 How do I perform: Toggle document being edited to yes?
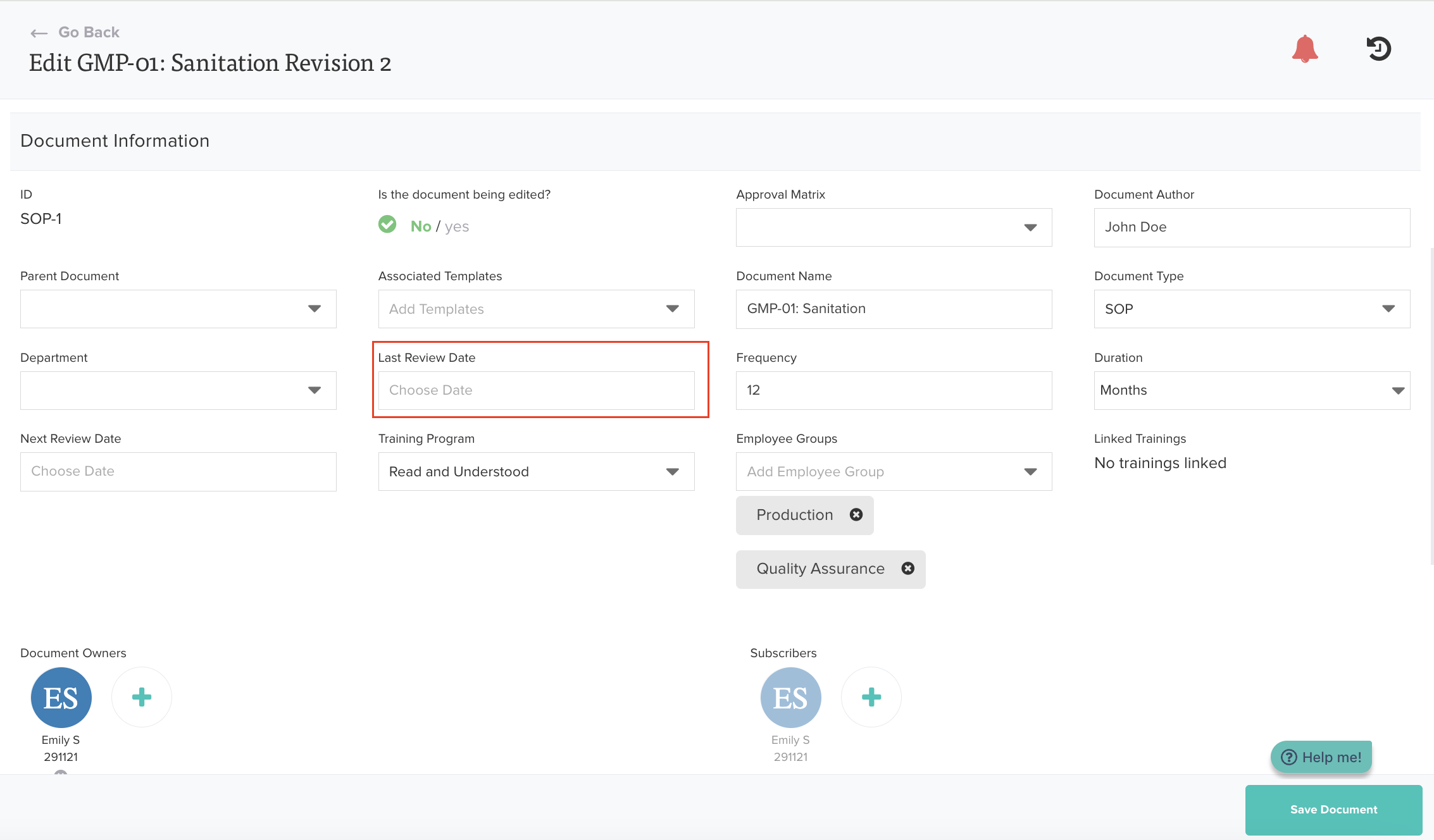pyautogui.click(x=456, y=226)
